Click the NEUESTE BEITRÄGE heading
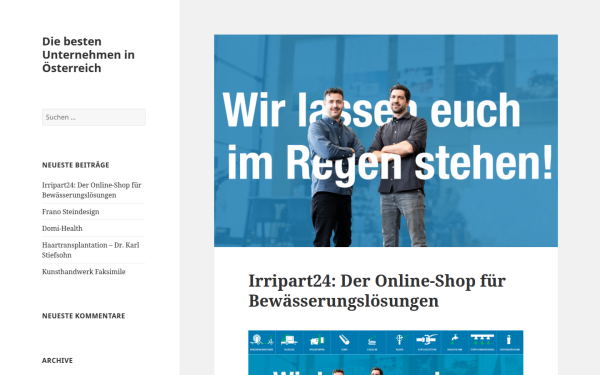Image resolution: width=600 pixels, height=375 pixels. click(x=76, y=165)
